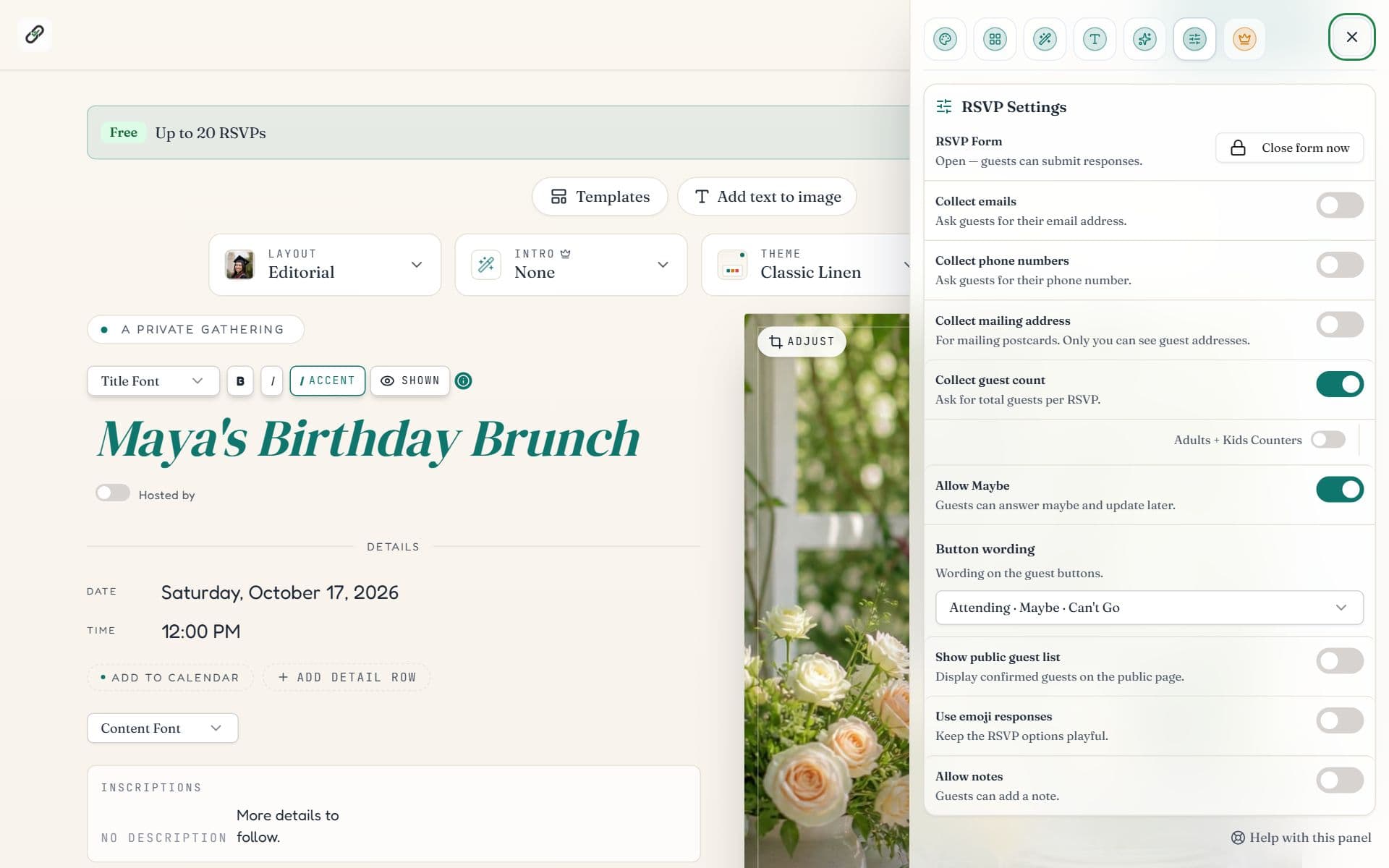This screenshot has width=1389, height=868.
Task: Open the grid layout panel icon
Action: 995,39
